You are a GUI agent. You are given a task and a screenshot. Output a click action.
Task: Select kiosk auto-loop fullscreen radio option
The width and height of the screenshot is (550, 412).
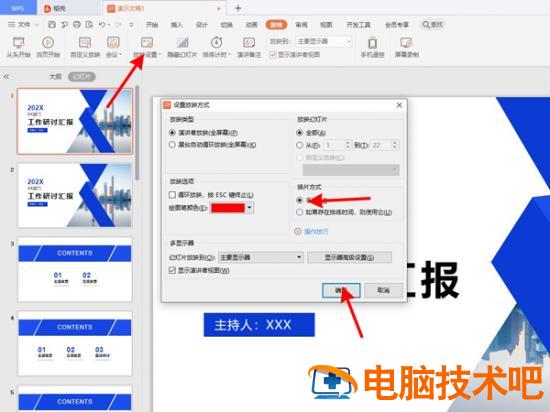coord(172,144)
